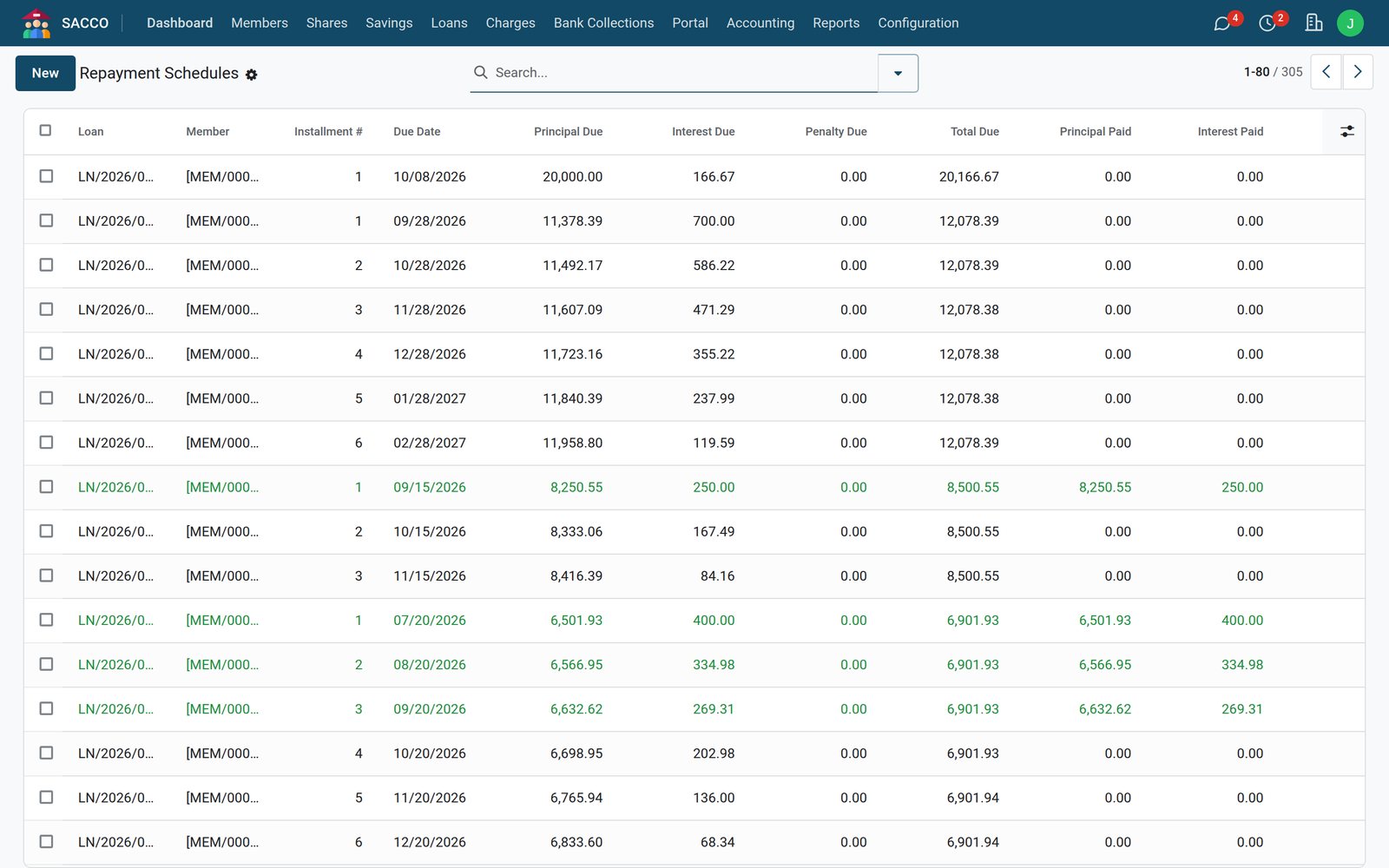
Task: Open the Savings menu
Action: pos(389,23)
